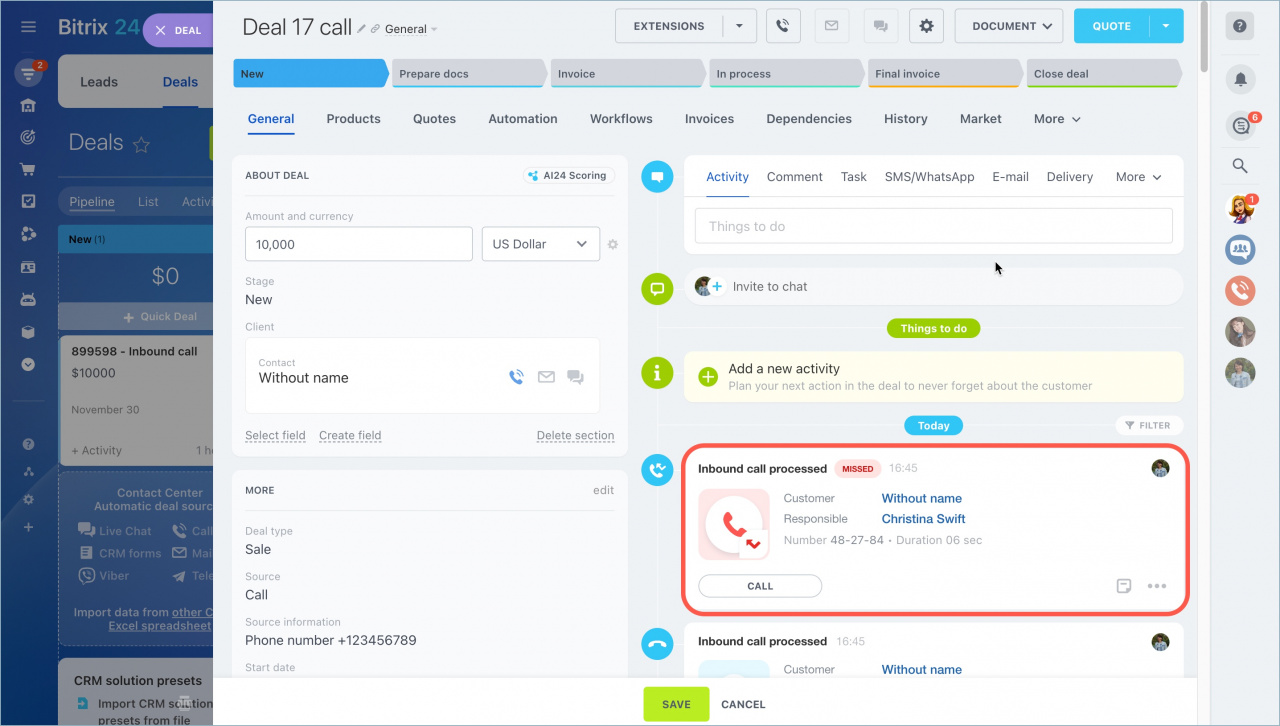Click the Save button
1280x726 pixels.
tap(676, 704)
